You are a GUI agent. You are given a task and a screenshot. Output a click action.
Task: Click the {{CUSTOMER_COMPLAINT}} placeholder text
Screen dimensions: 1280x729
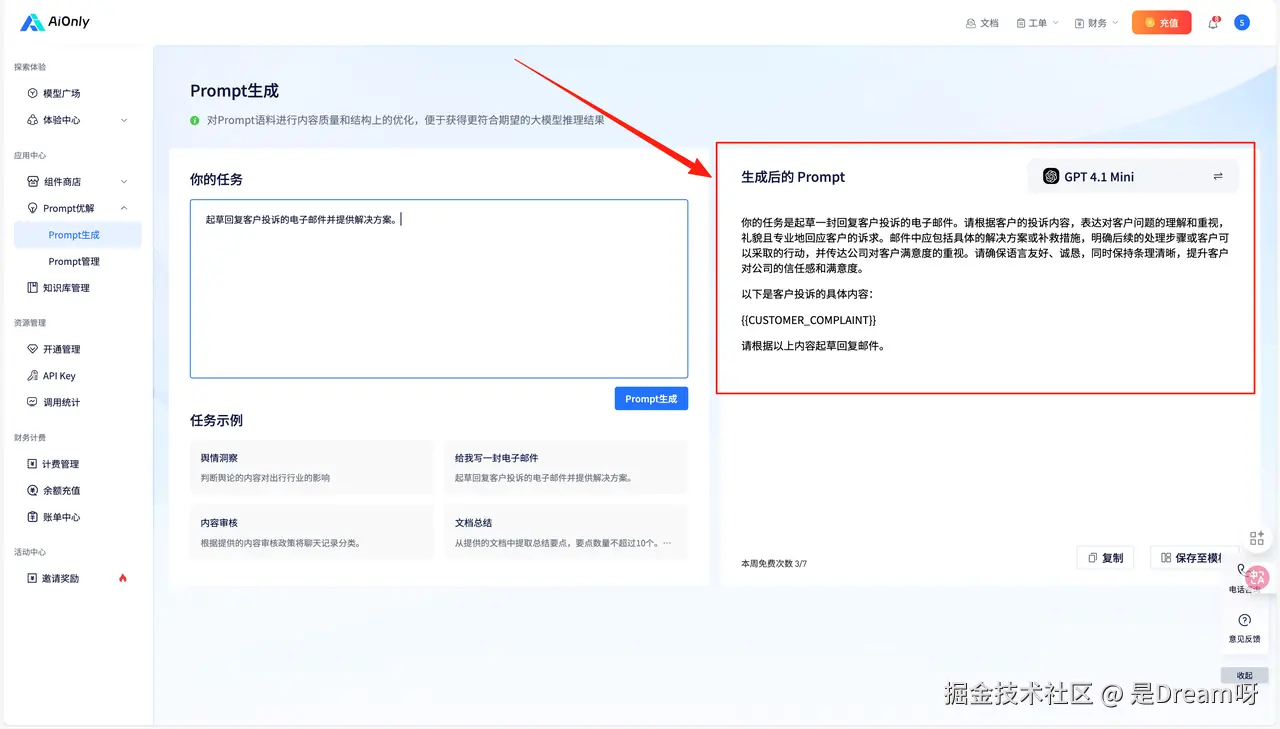[x=808, y=320]
